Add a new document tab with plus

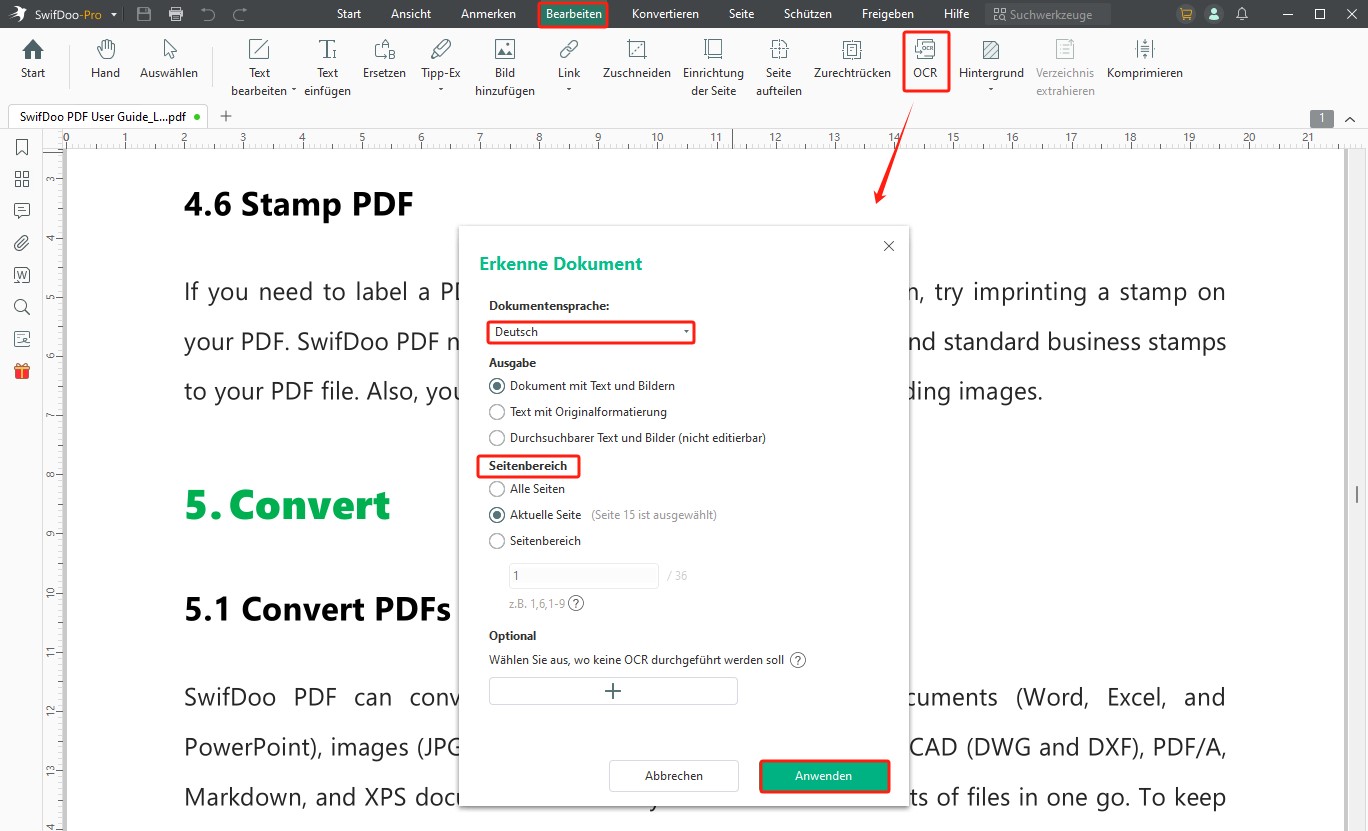coord(226,116)
